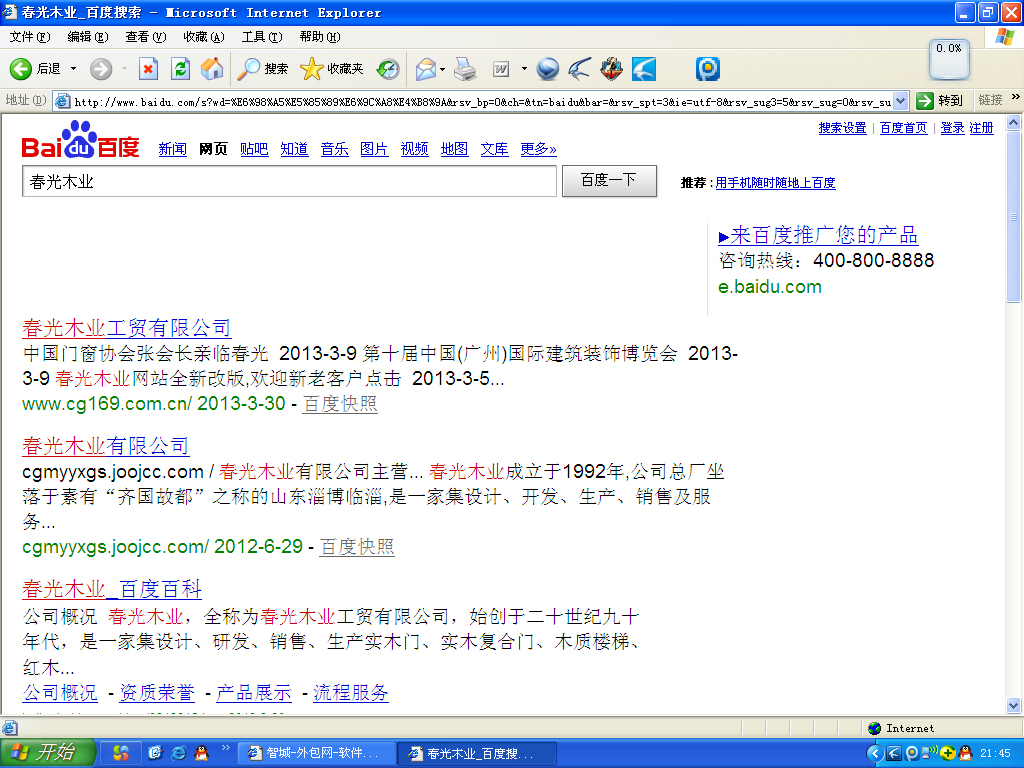Open the 帮助 menu

point(320,37)
